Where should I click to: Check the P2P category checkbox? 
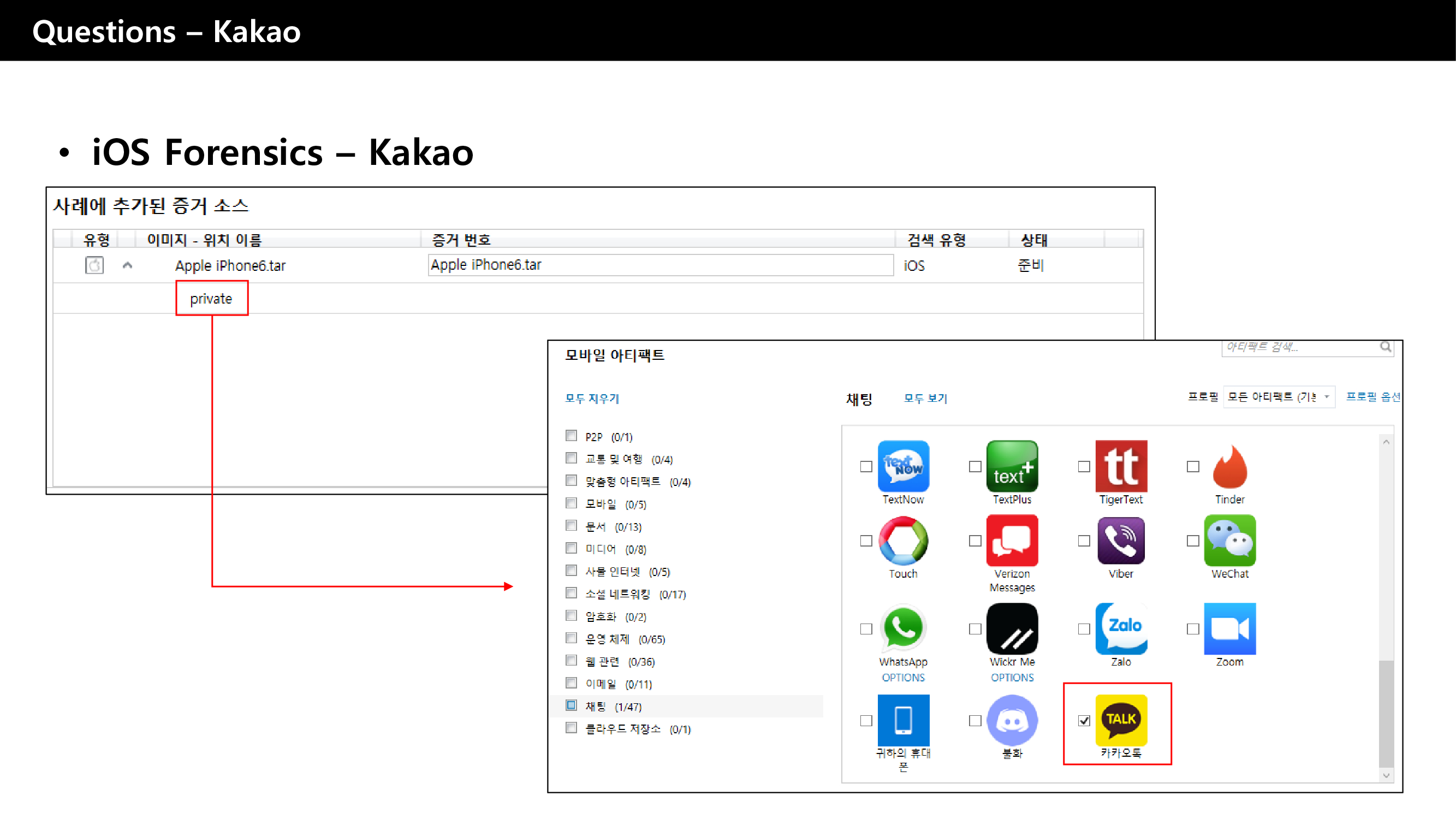click(x=572, y=436)
